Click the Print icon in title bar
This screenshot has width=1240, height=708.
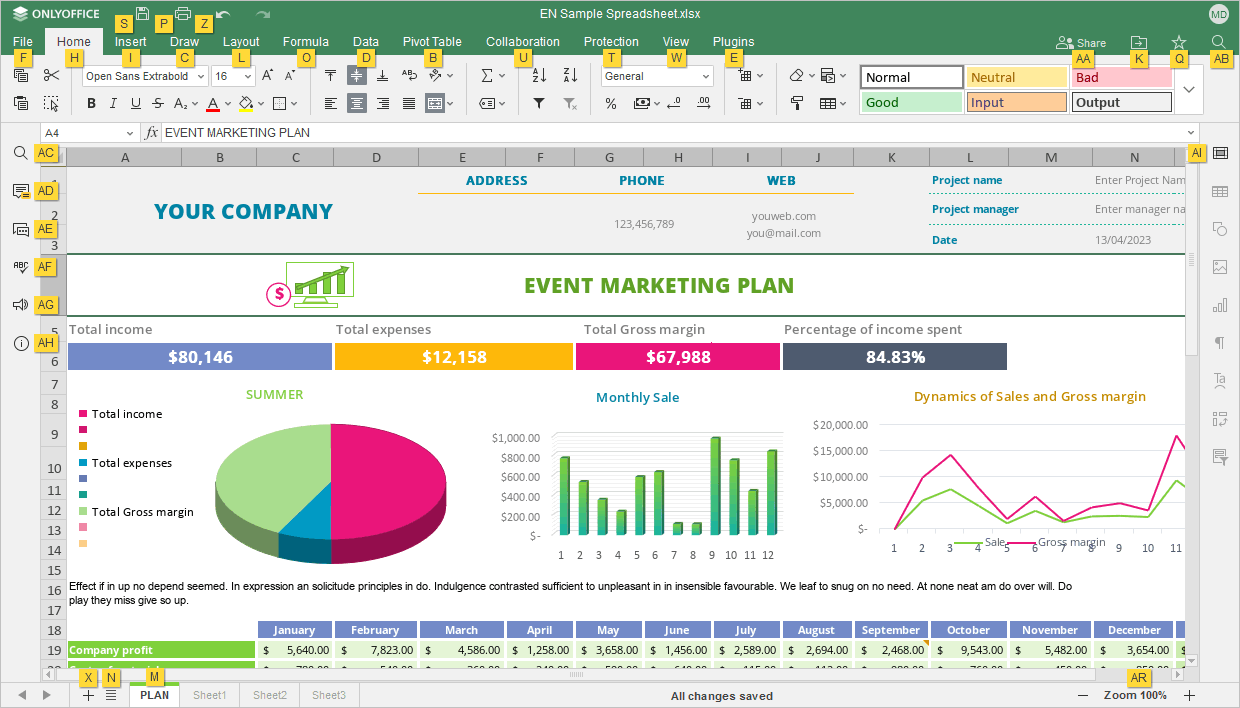(x=183, y=14)
